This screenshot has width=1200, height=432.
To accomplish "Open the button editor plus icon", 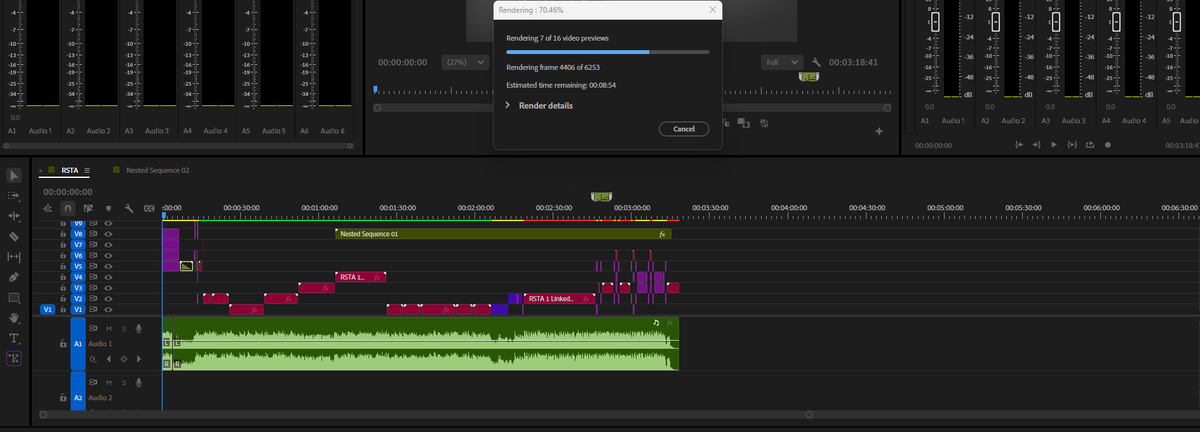I will [x=879, y=132].
